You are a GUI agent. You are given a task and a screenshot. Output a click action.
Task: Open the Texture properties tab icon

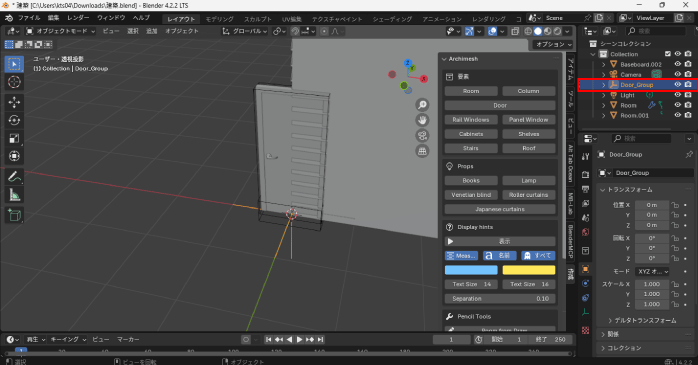585,330
